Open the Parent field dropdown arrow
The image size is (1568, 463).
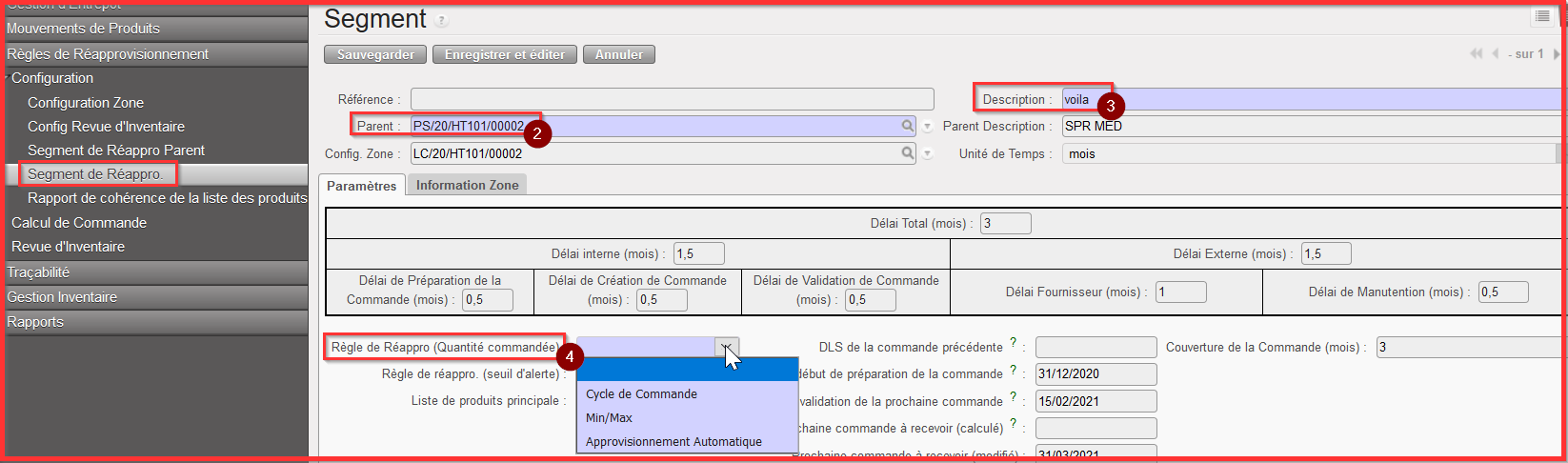927,127
